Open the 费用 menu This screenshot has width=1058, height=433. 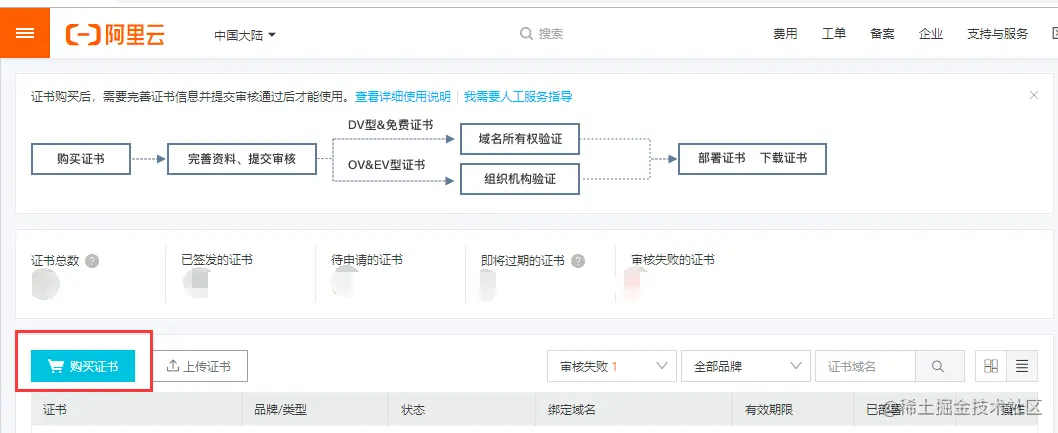[785, 34]
